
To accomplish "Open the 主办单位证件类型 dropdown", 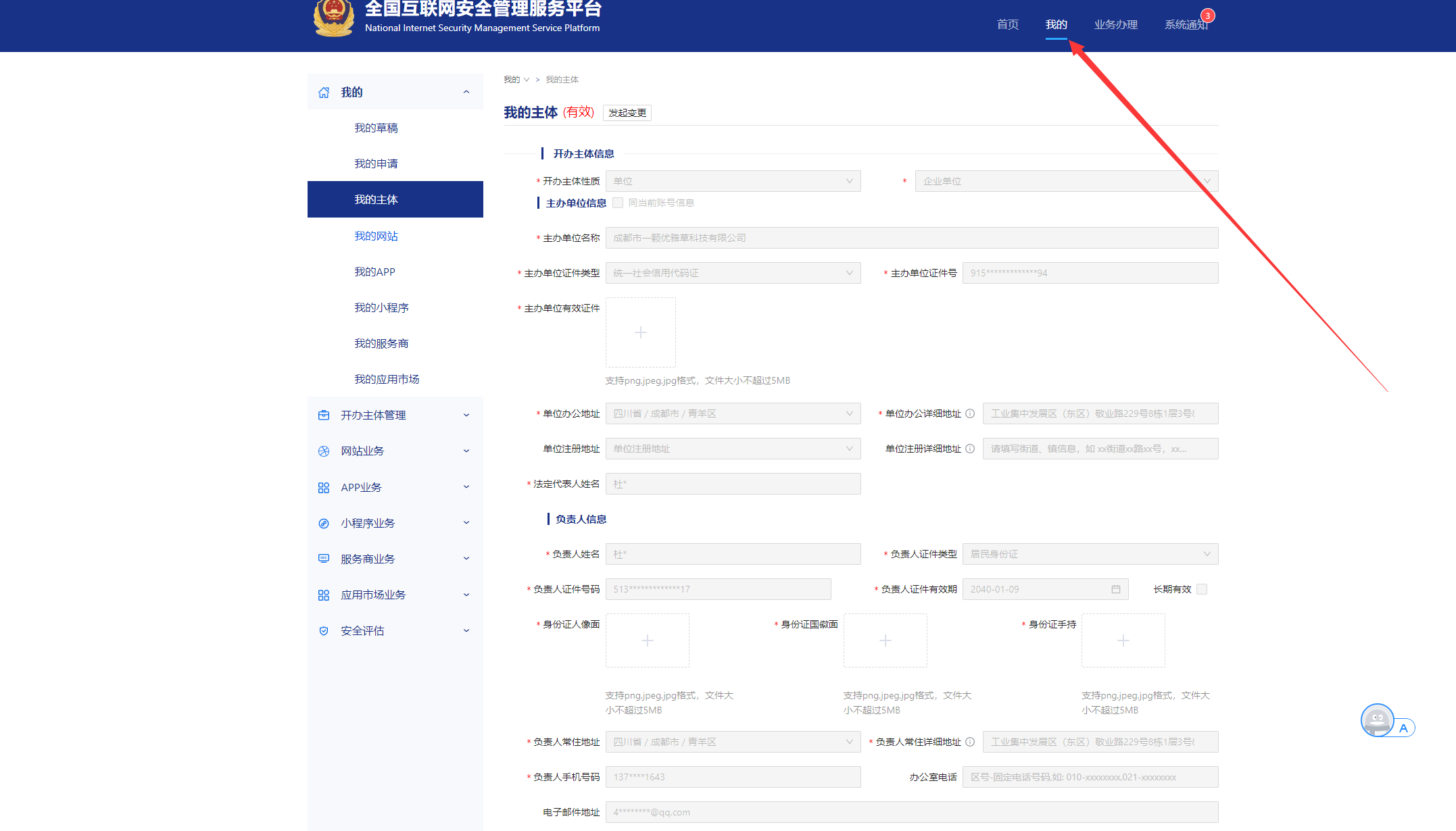I will 733,273.
